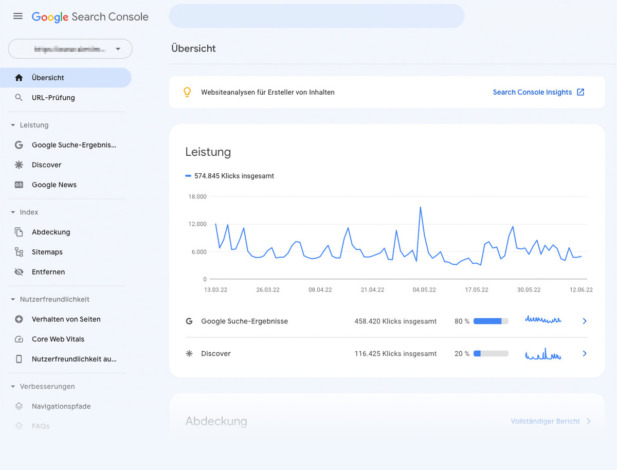Click the external link icon beside Insights

click(580, 92)
